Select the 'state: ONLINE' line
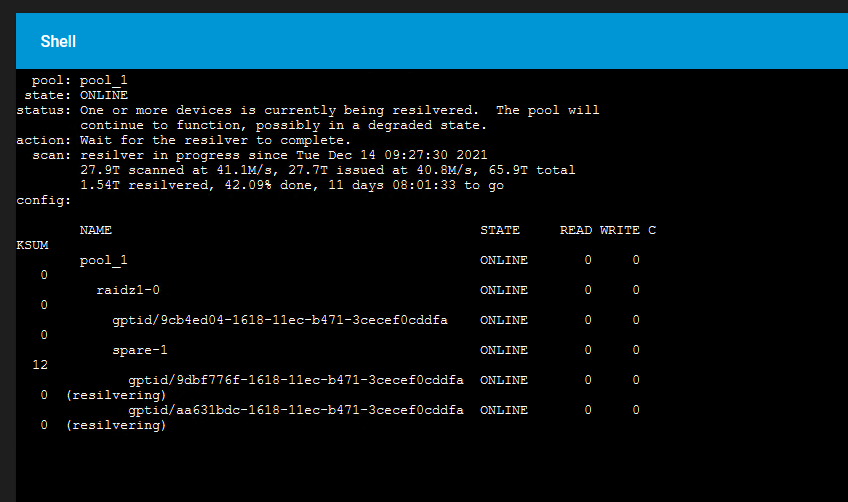Screen dimensions: 848x502 tap(76, 95)
